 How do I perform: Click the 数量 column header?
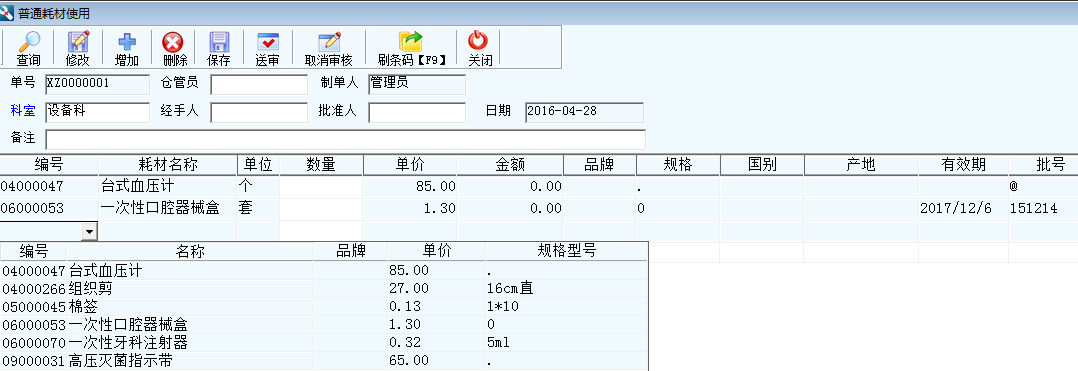click(x=321, y=165)
